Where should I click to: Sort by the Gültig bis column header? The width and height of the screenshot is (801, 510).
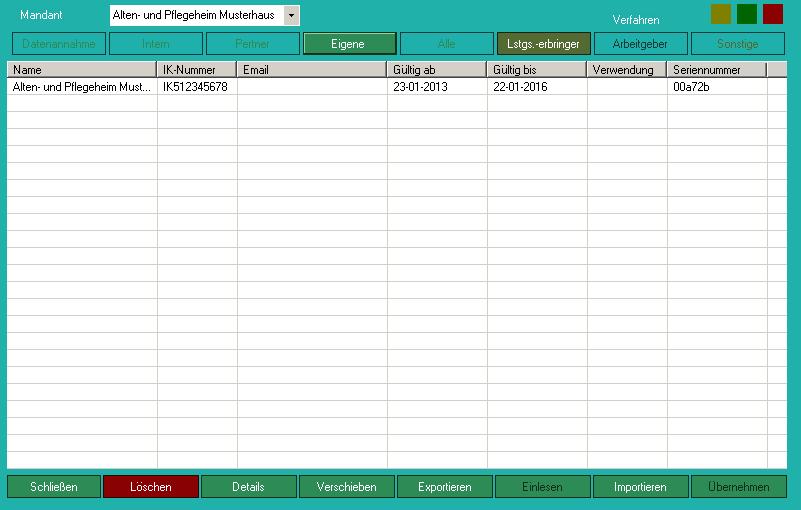(536, 69)
